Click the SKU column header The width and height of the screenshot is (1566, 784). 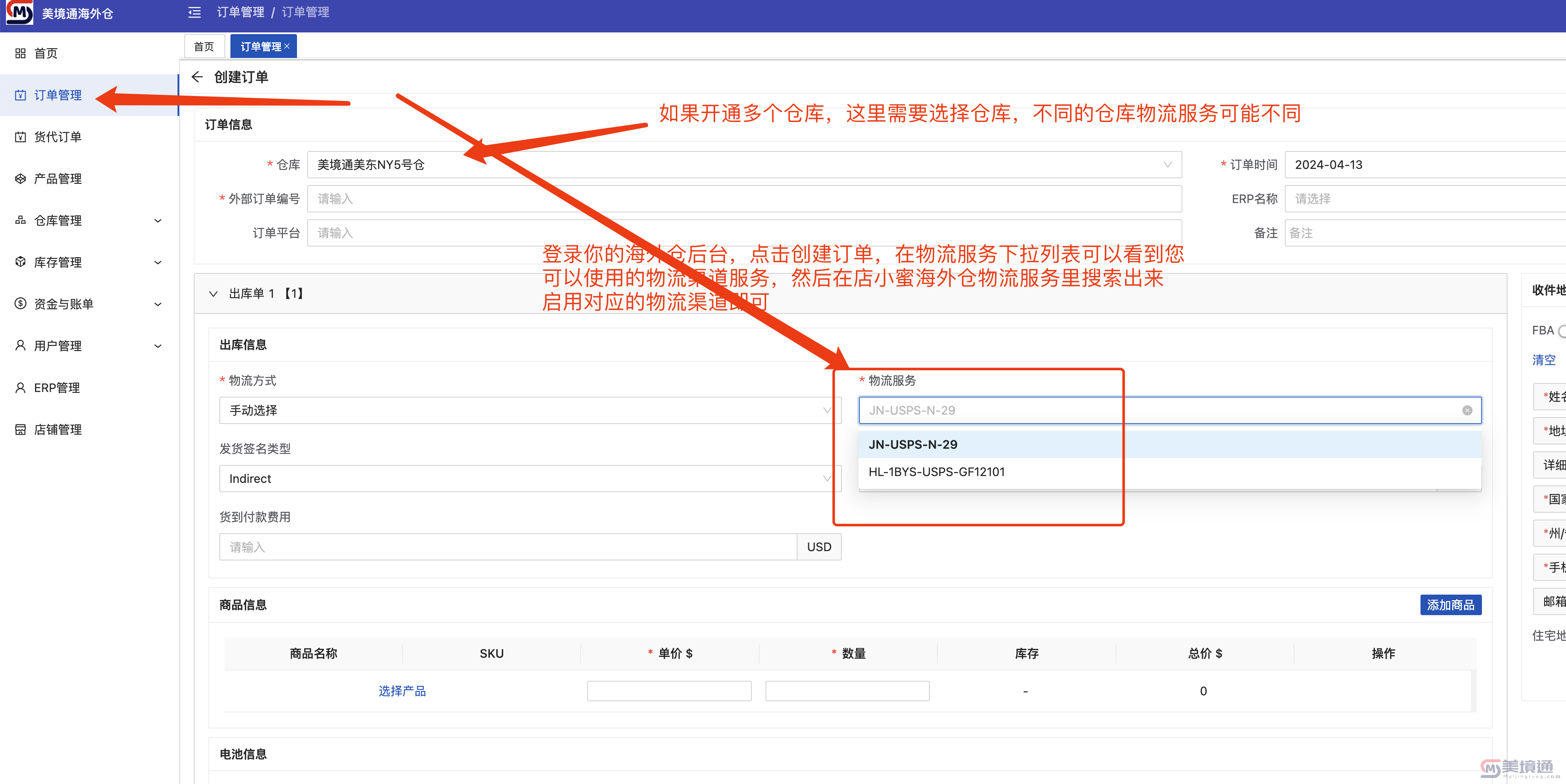tap(491, 654)
